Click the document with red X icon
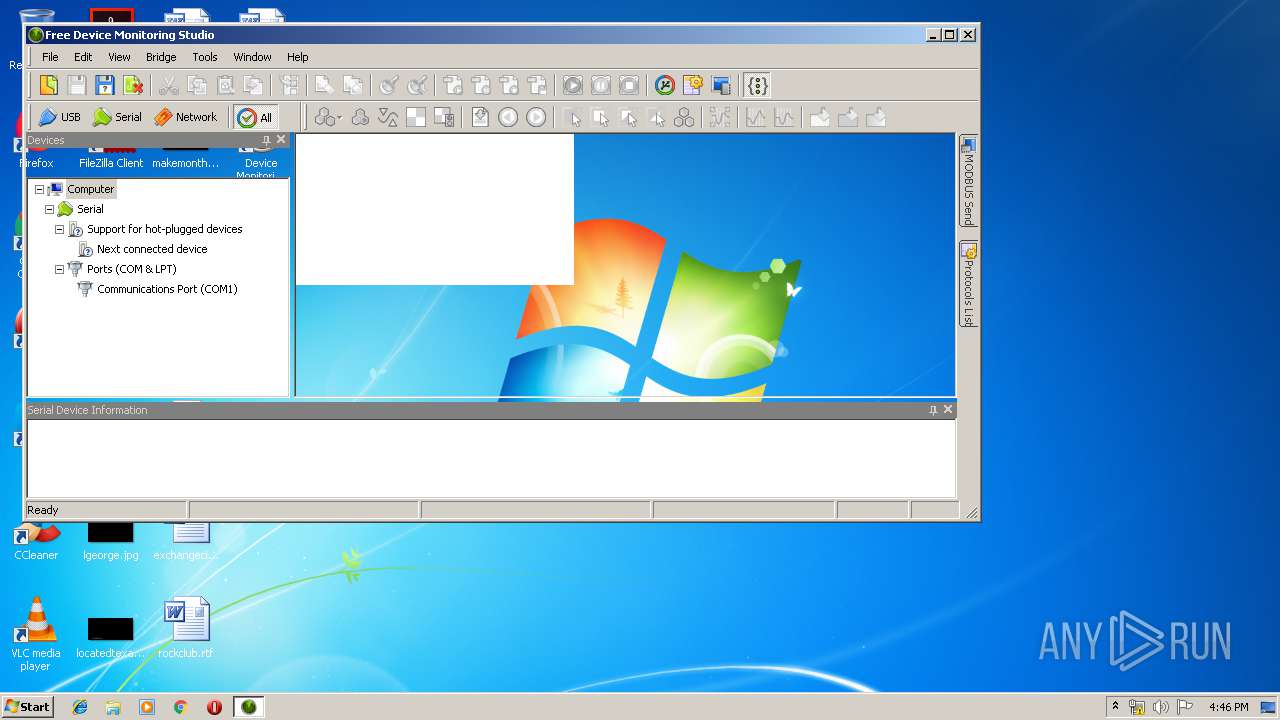1280x720 pixels. [x=132, y=85]
